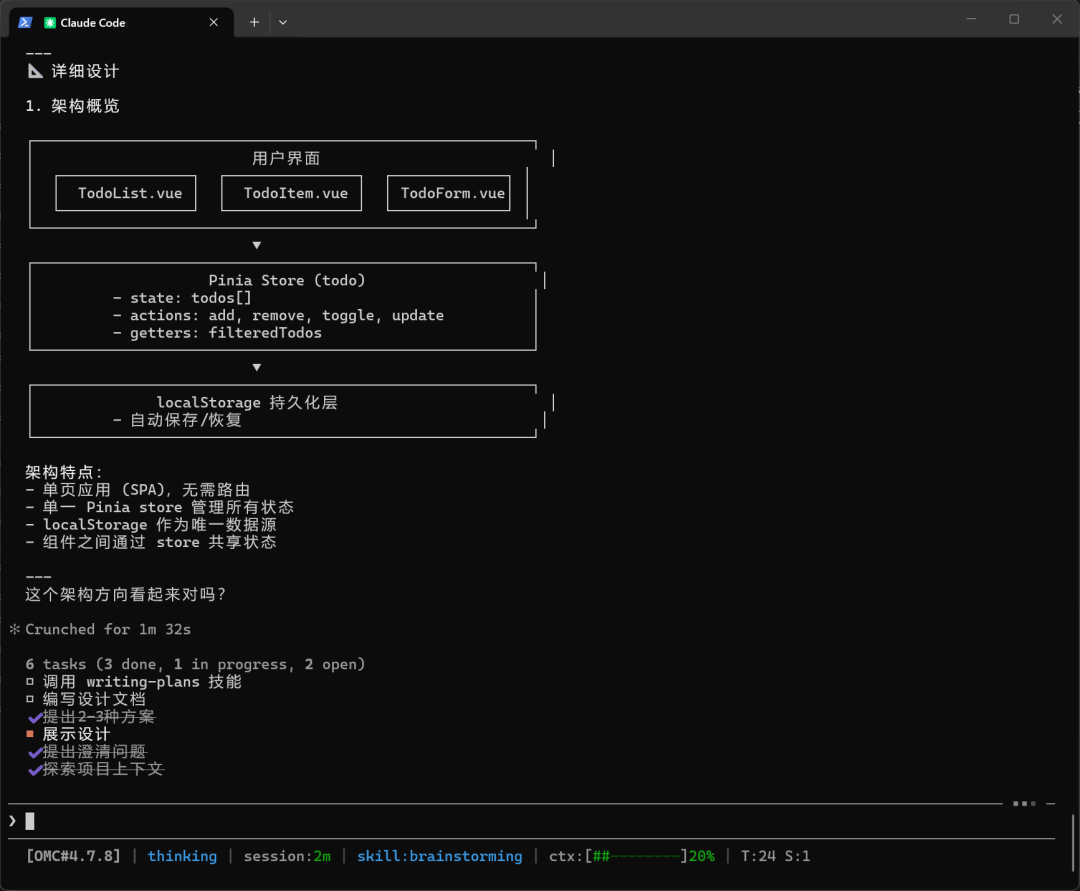Click the '1. 架构概览' heading

click(x=72, y=105)
